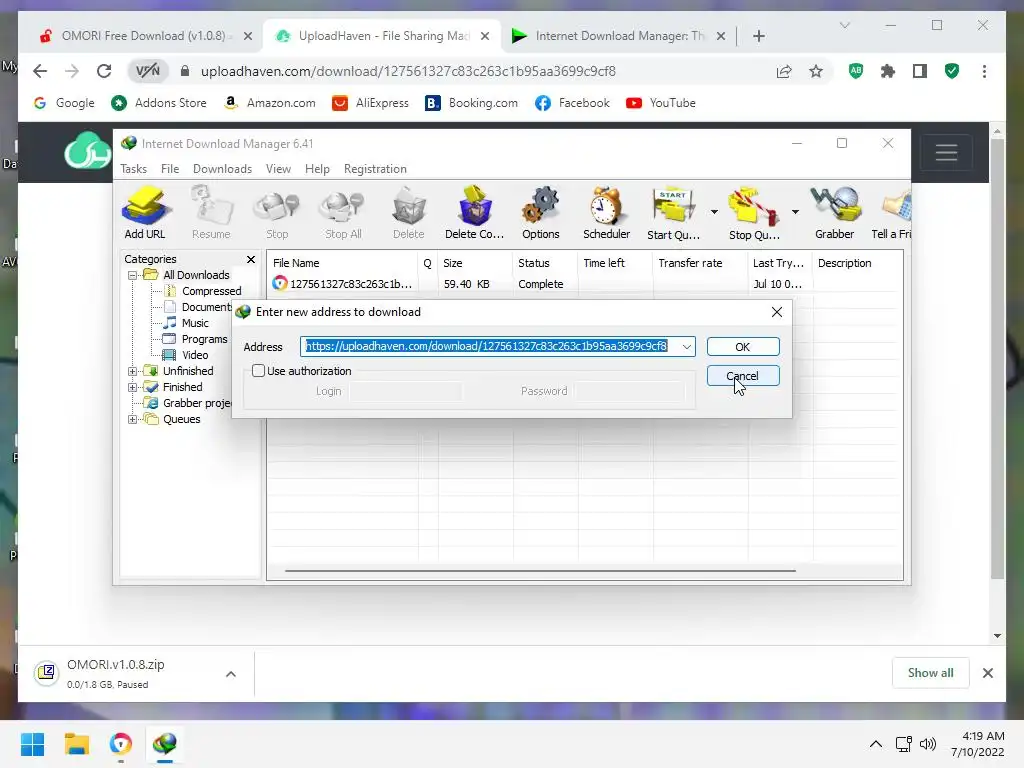Click the share page icon in address bar

coord(784,71)
